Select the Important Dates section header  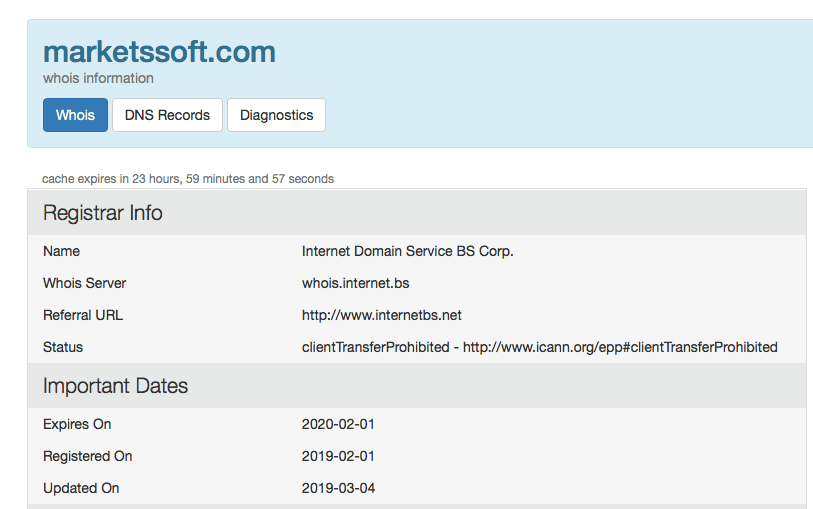click(115, 386)
